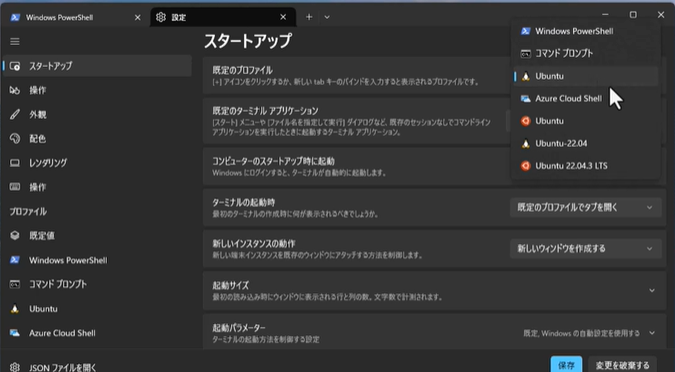This screenshot has width=675, height=372.
Task: Choose Azure Cloud Shell in dropdown list
Action: 586,99
